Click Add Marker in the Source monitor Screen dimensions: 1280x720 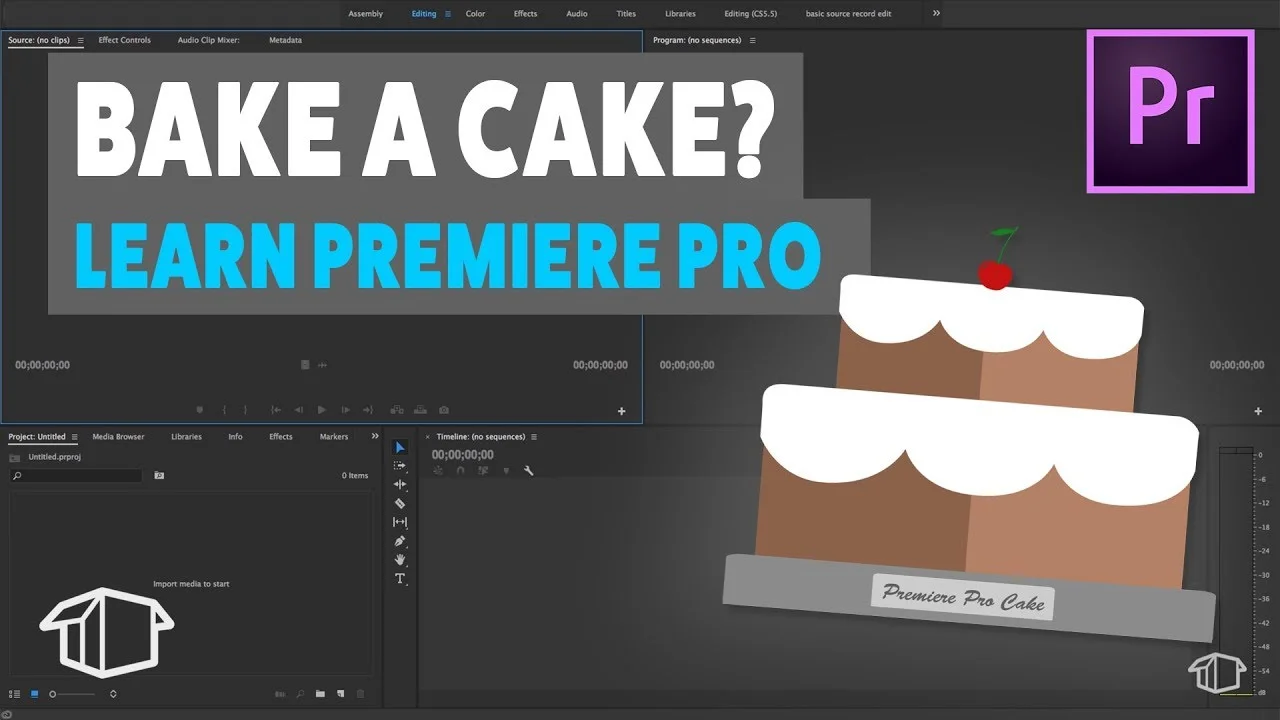pyautogui.click(x=200, y=410)
